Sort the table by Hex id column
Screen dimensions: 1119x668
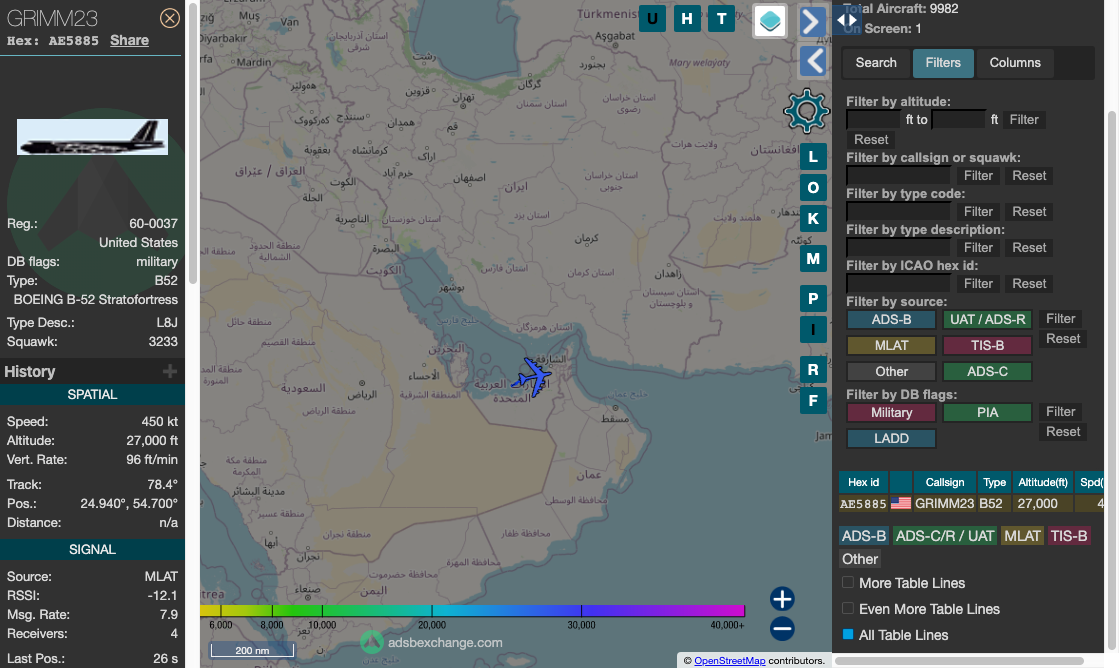pos(863,482)
